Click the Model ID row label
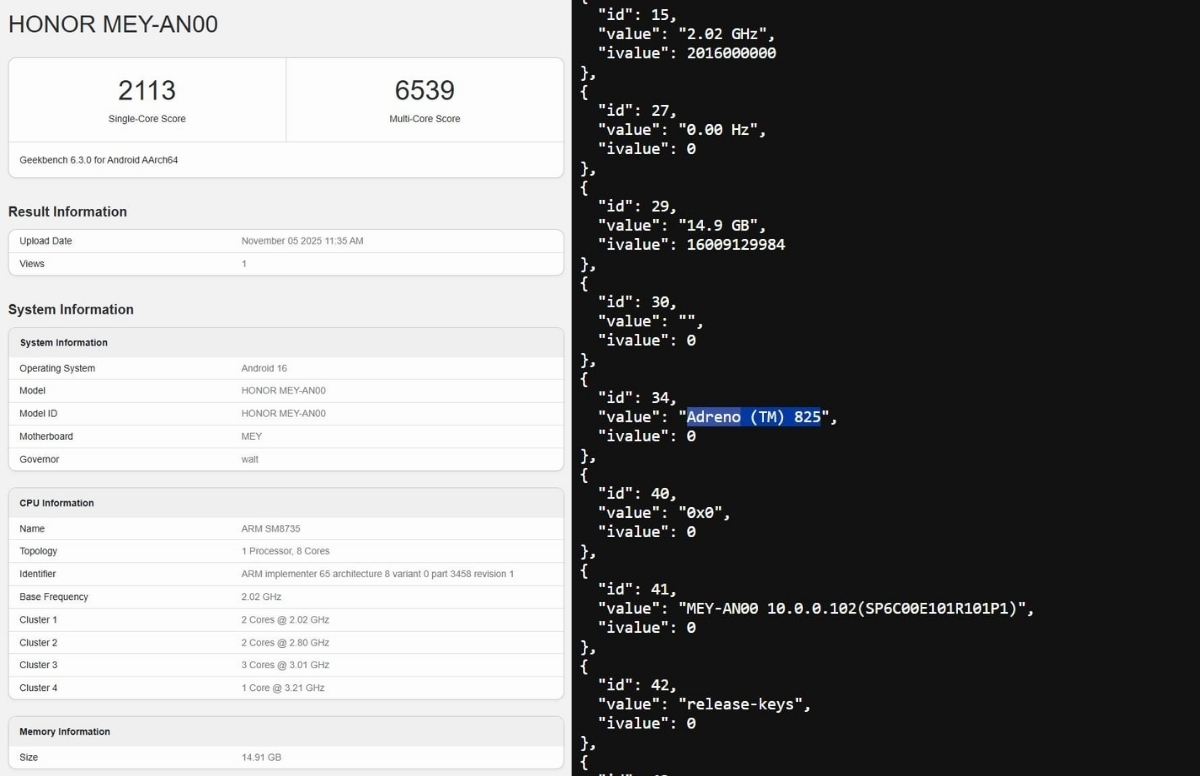Image resolution: width=1200 pixels, height=776 pixels. point(39,413)
